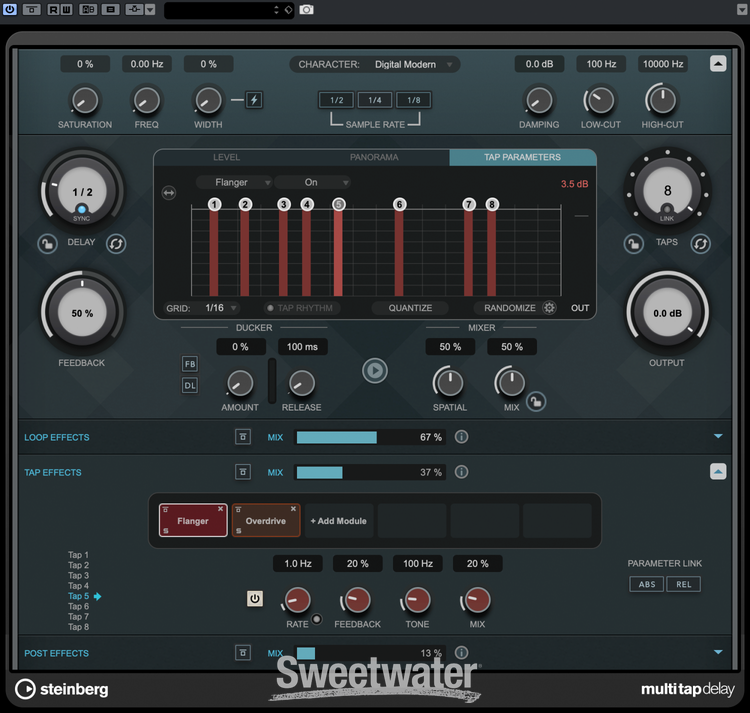
Task: Click the info icon next to Loop Effects mix
Action: pyautogui.click(x=461, y=437)
